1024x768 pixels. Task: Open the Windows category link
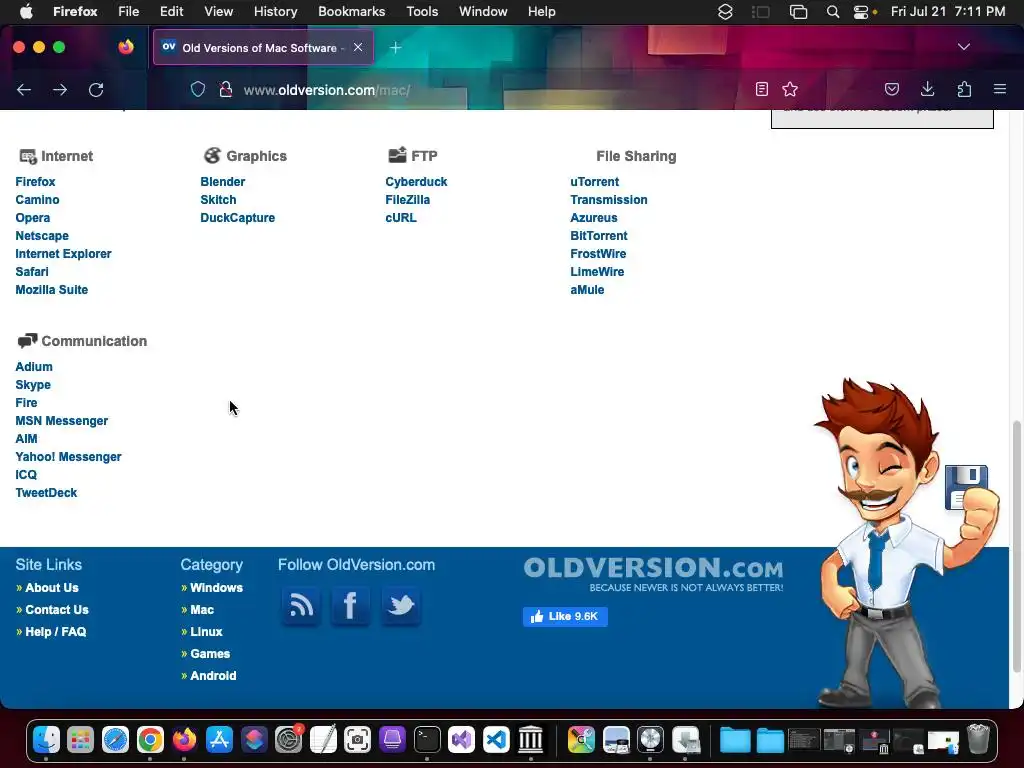point(216,588)
